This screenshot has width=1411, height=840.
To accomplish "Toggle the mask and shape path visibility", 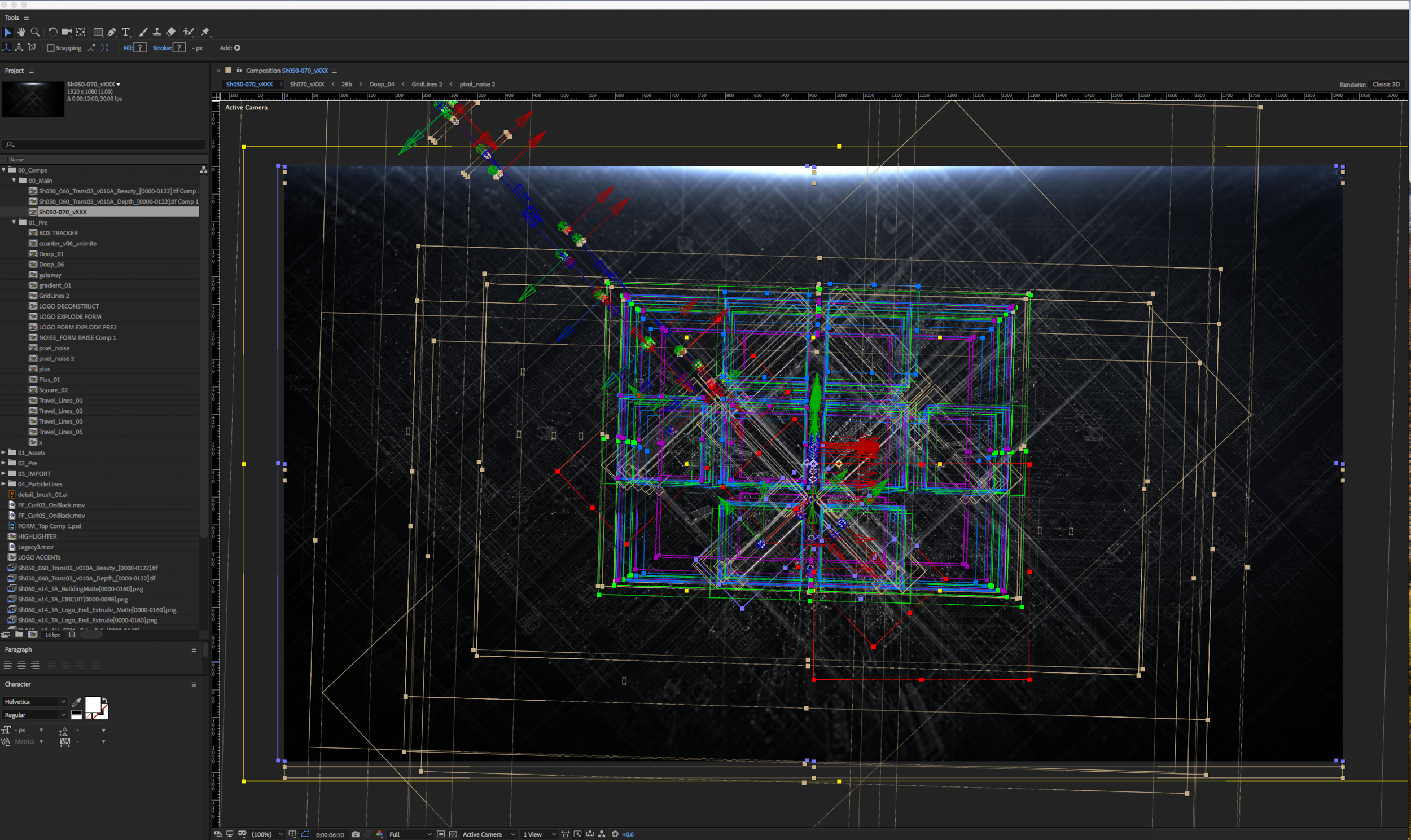I will tap(305, 834).
